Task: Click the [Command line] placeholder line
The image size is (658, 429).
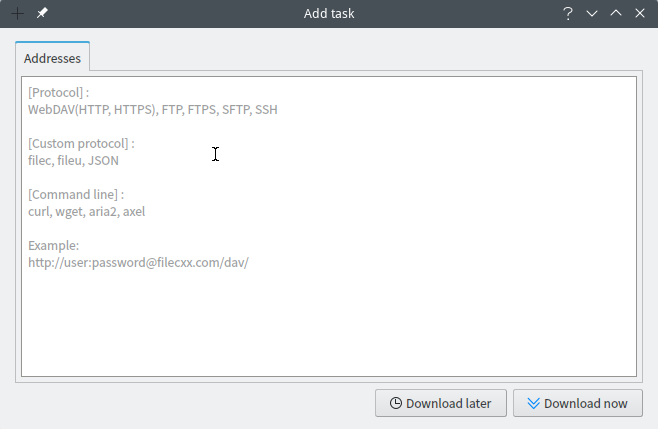Action: 76,195
